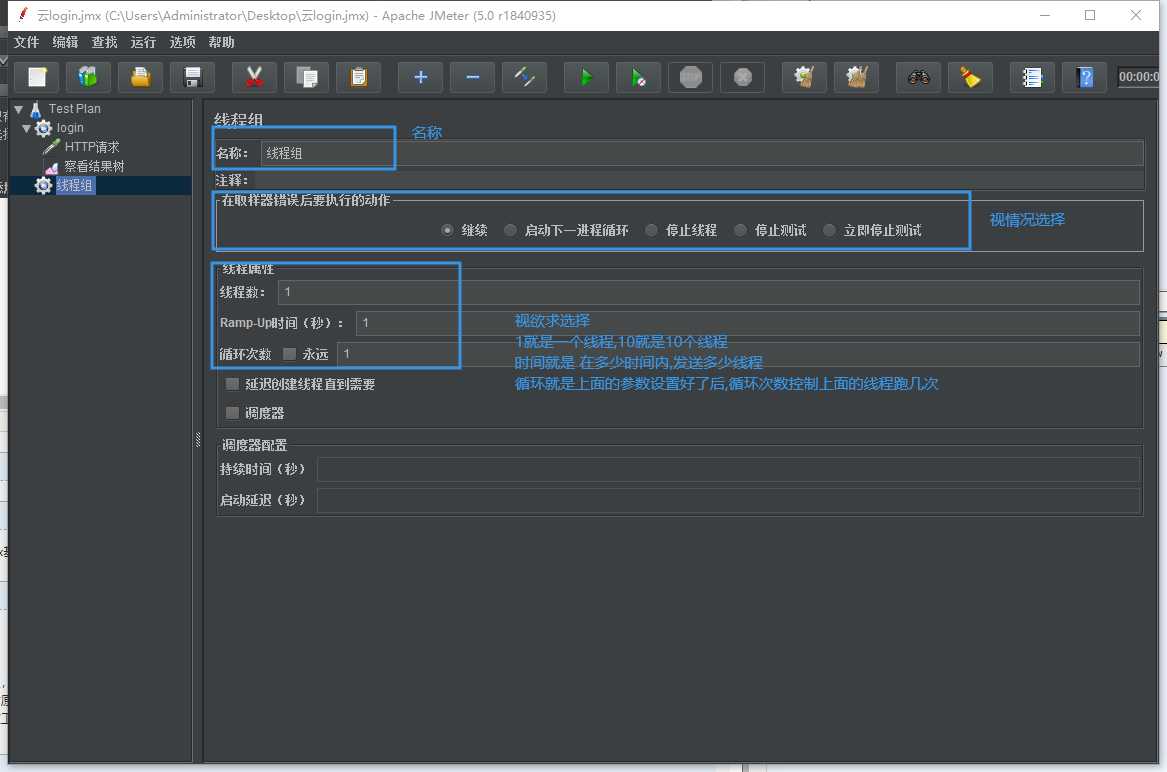Expand all nodes with the plus icon
Viewport: 1167px width, 772px height.
point(421,77)
